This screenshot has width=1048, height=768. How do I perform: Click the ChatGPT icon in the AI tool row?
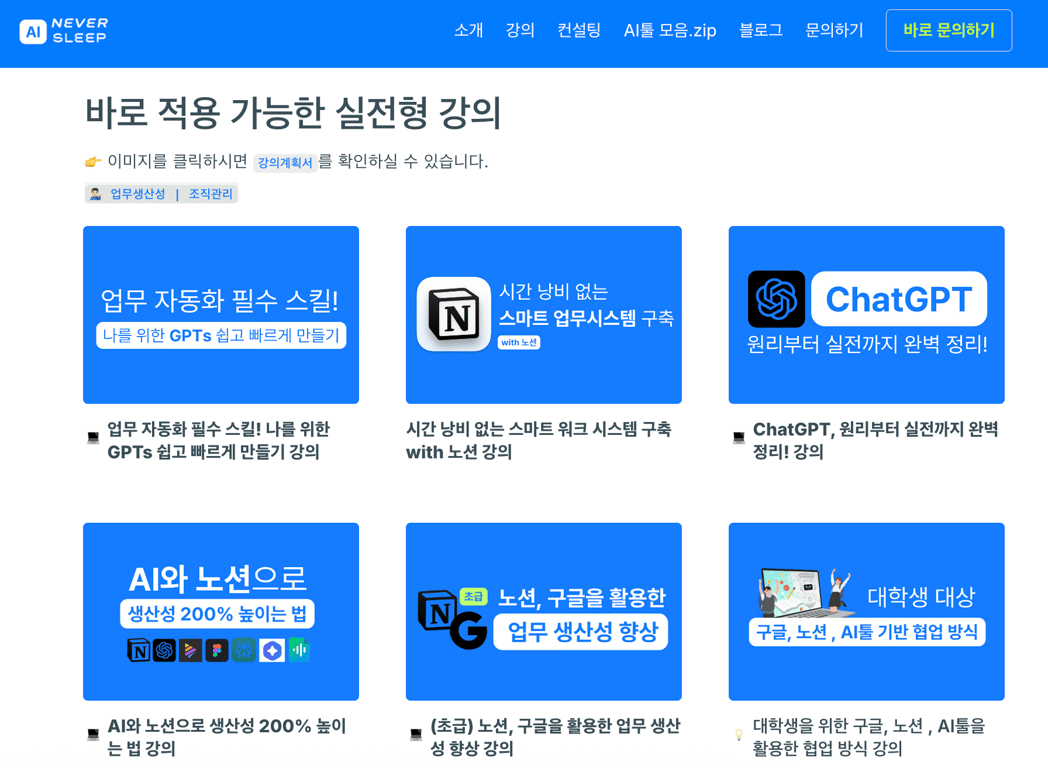tap(164, 650)
